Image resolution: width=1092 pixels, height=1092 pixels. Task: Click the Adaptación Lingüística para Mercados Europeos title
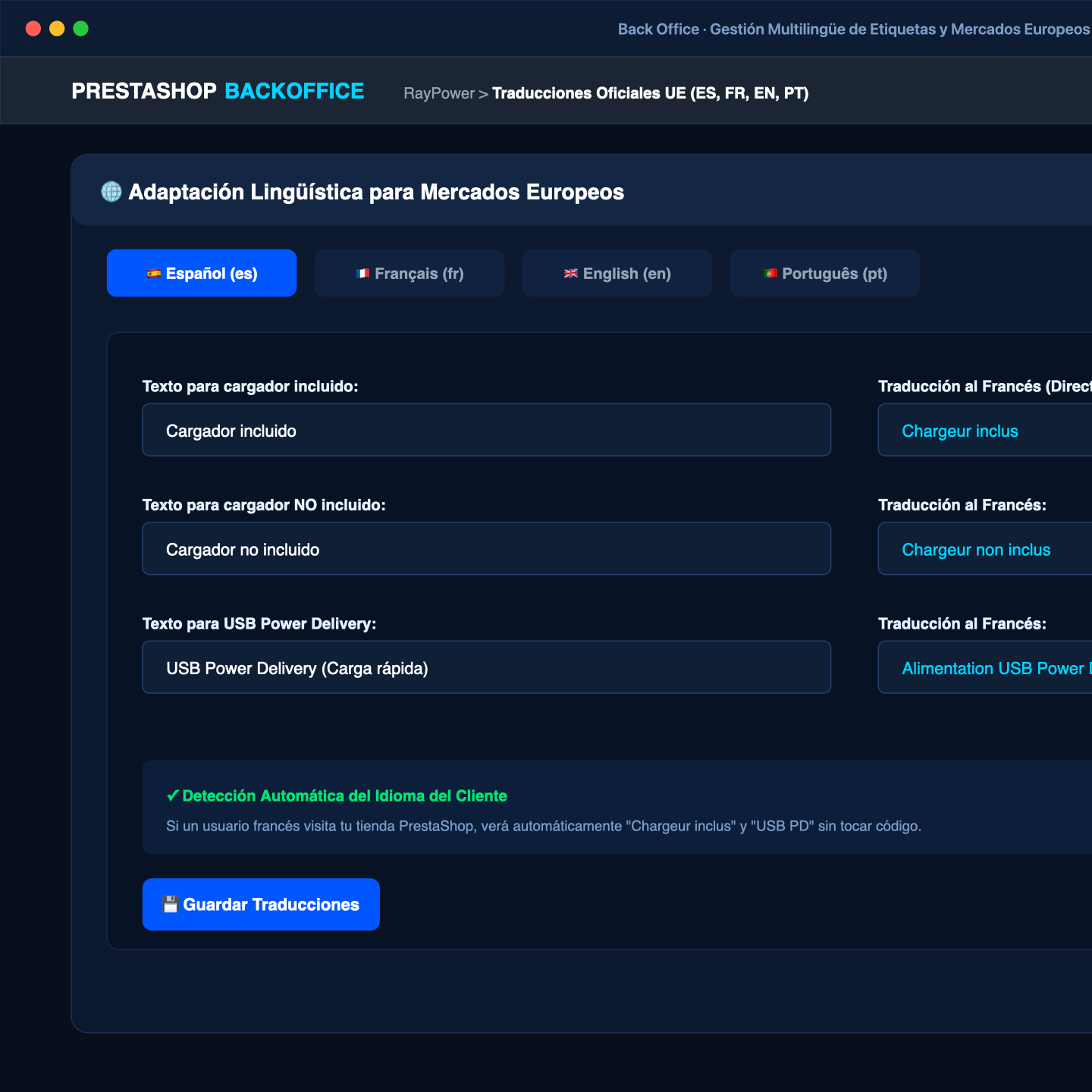coord(376,192)
